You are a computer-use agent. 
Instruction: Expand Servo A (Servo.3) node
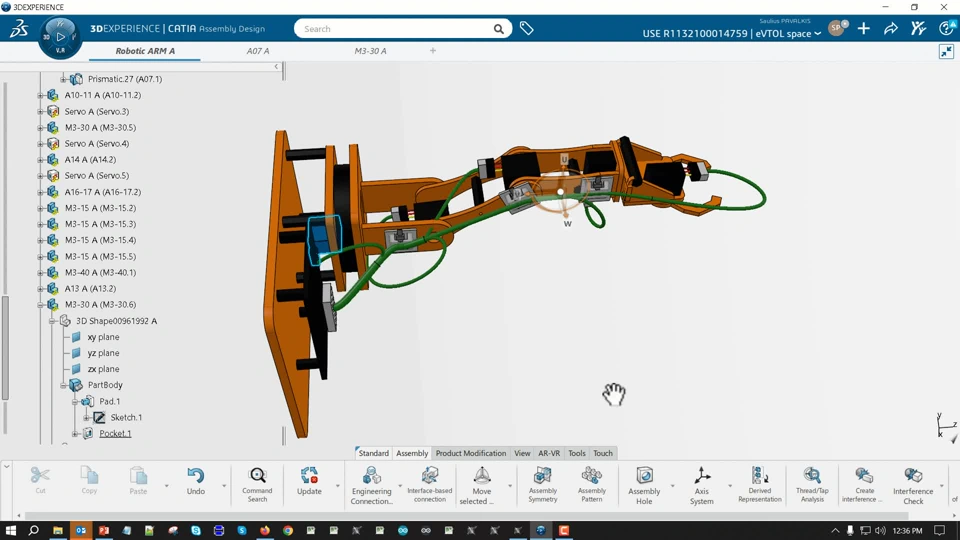[40, 111]
